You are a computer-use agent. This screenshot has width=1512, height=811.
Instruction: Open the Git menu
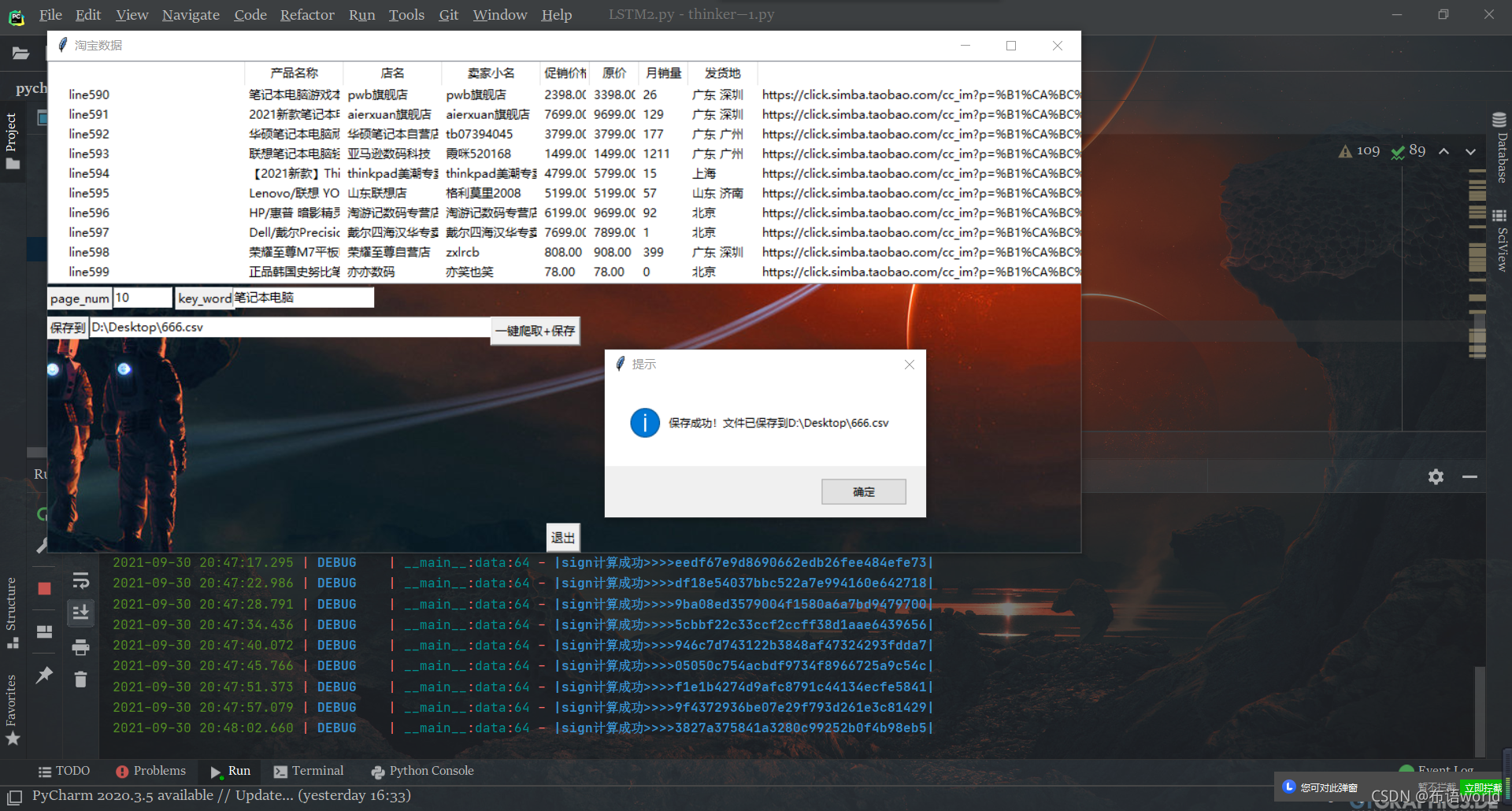coord(449,15)
